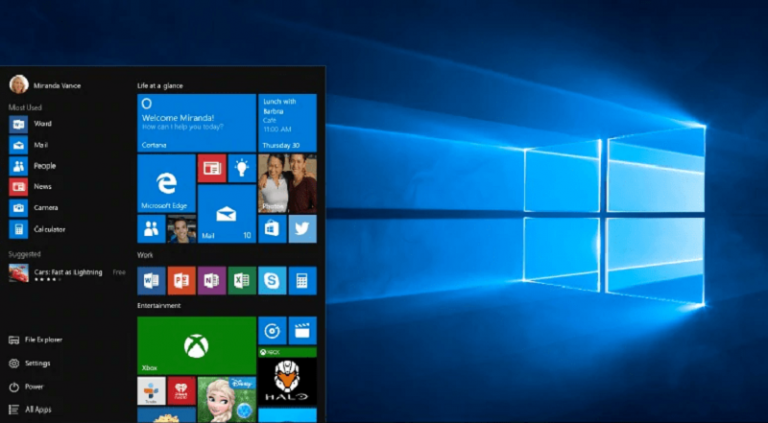Open the calendar tile showing Thursday 30

287,122
